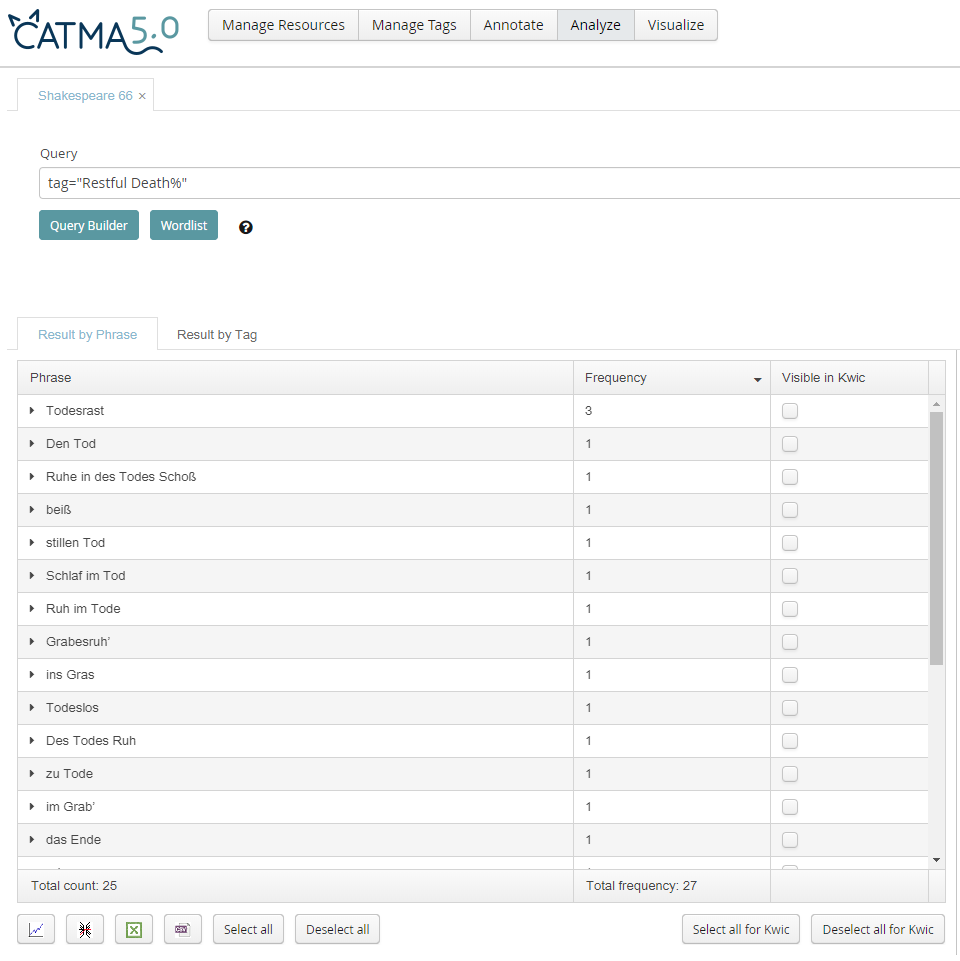The height and width of the screenshot is (961, 960).
Task: Export results with the CSV icon
Action: [x=182, y=929]
